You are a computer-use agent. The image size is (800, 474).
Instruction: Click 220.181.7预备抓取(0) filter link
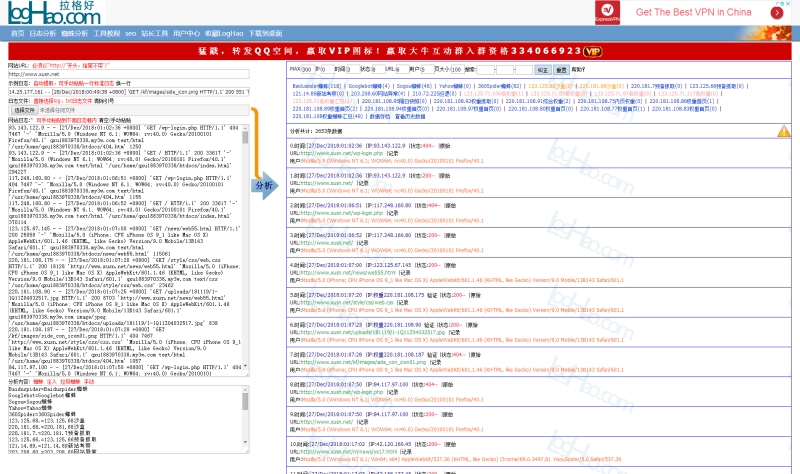(656, 86)
